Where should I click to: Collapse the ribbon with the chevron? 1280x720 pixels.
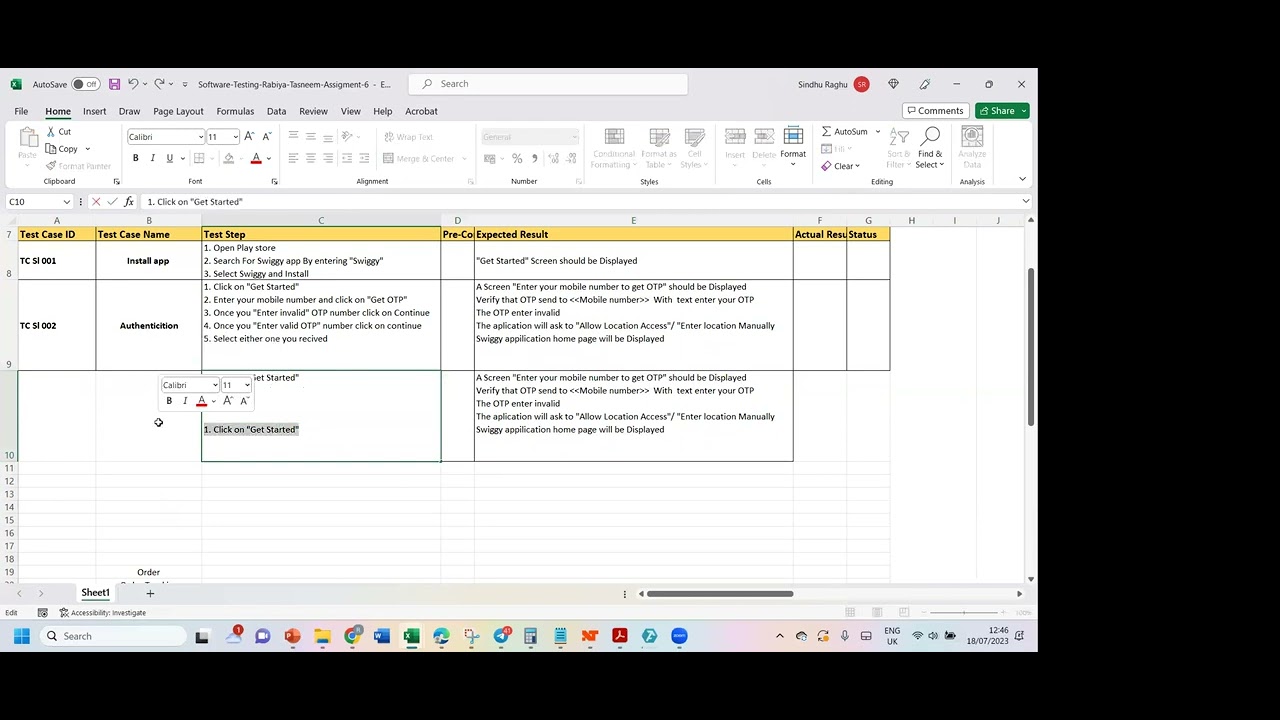[1022, 179]
